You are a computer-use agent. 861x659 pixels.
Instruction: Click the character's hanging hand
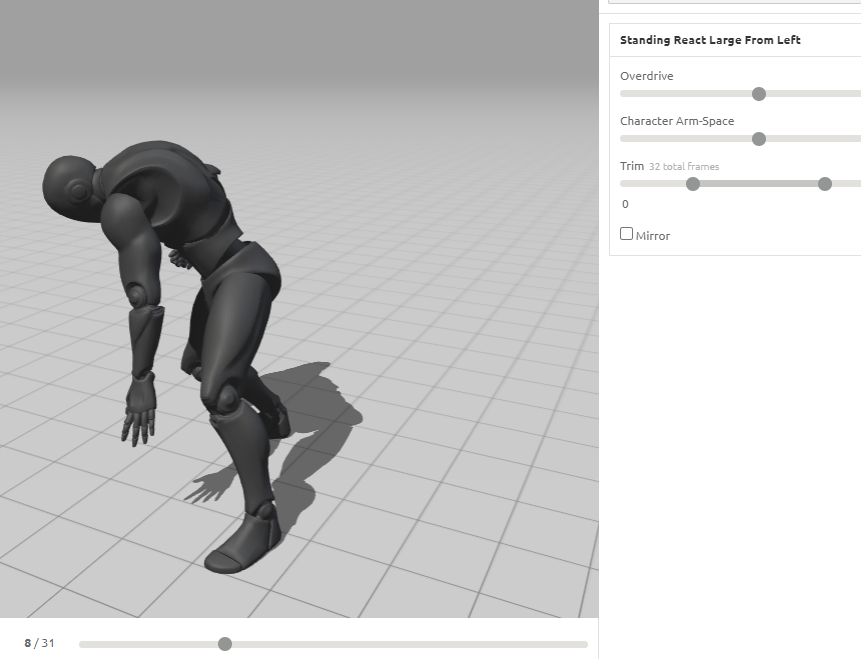point(139,410)
